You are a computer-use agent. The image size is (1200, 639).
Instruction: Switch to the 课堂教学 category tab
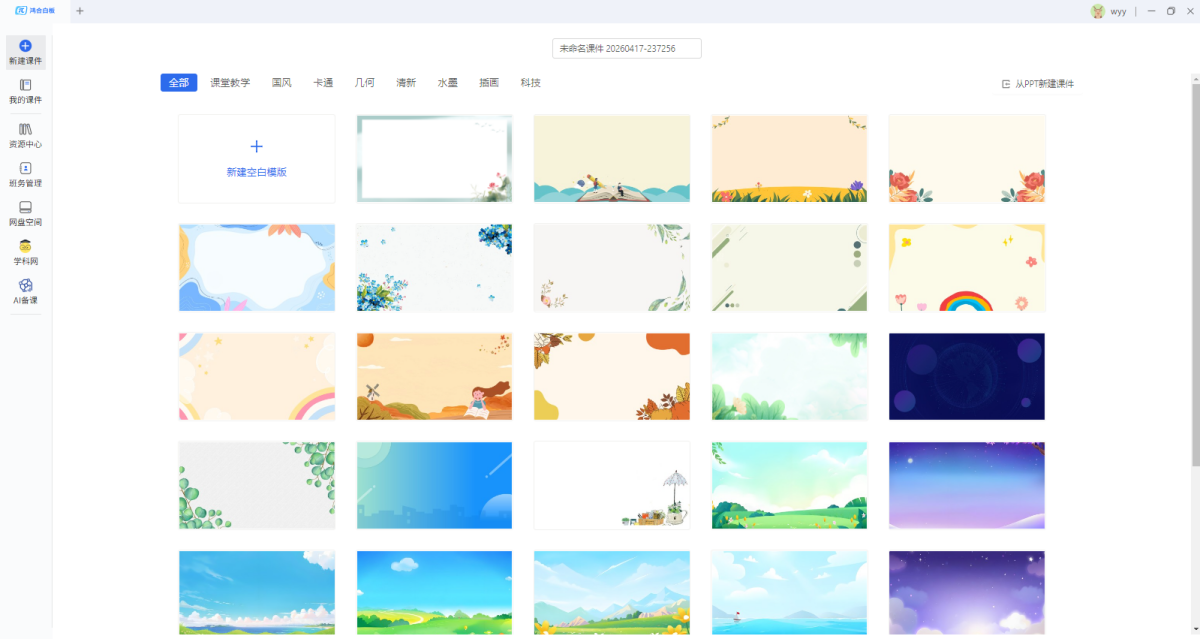(230, 83)
